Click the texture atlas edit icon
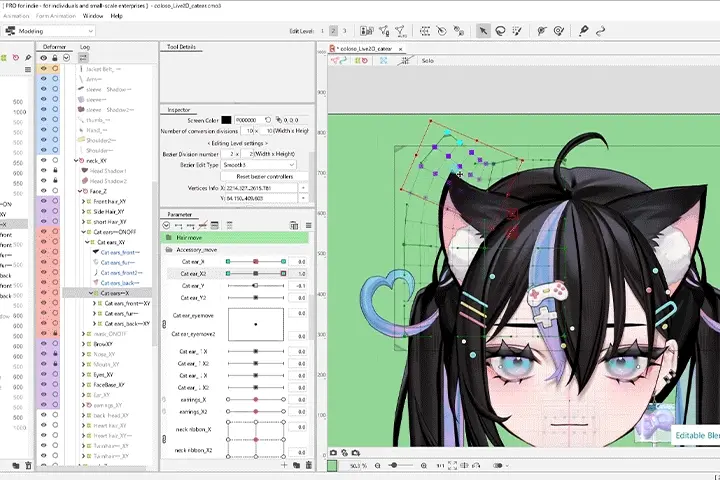 click(x=366, y=31)
